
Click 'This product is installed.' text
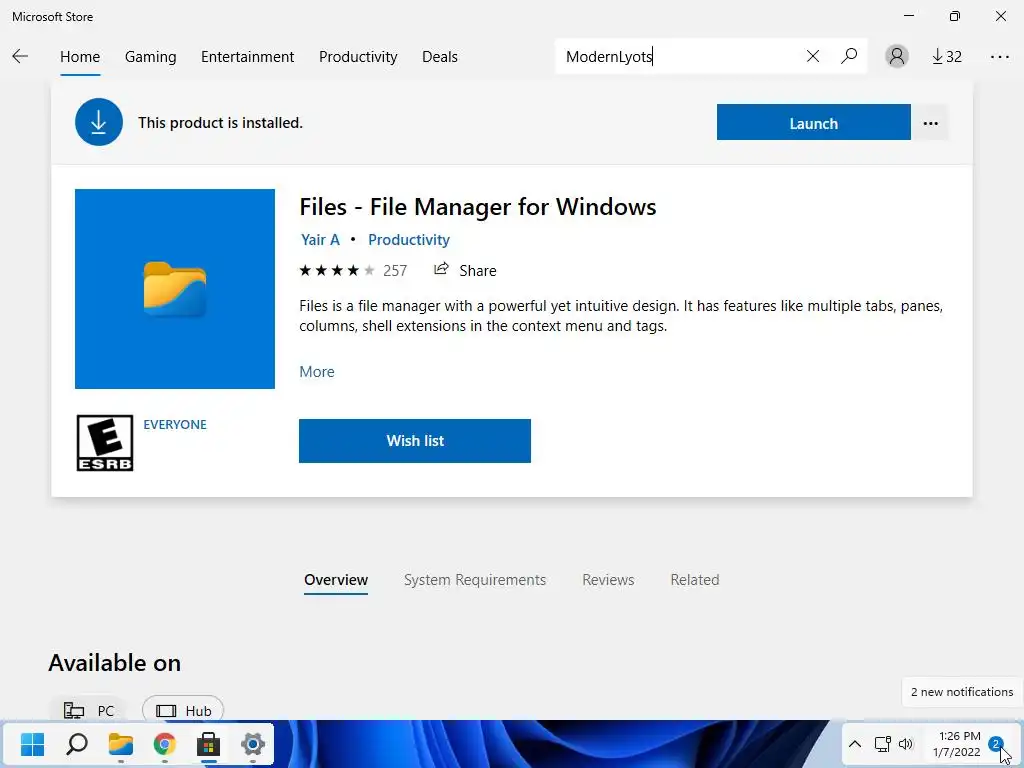(x=220, y=123)
